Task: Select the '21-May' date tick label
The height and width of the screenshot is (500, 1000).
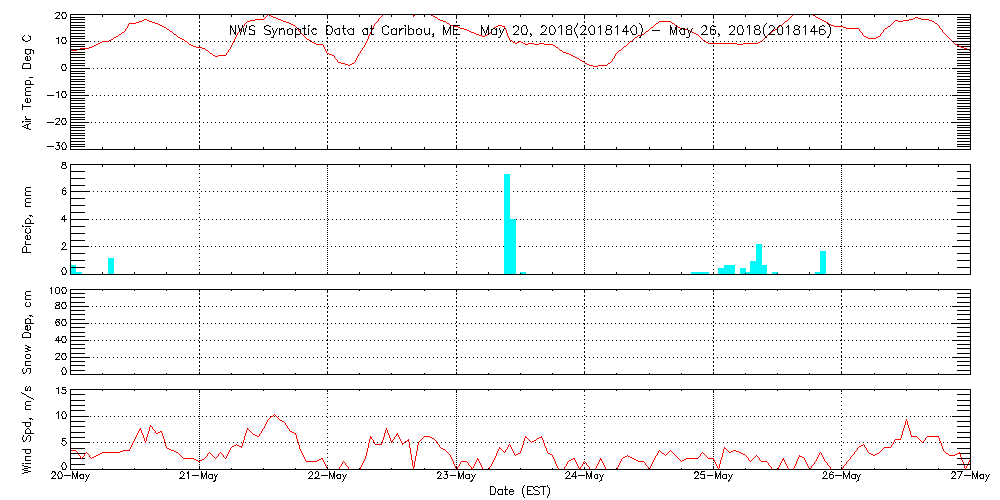Action: pyautogui.click(x=200, y=477)
